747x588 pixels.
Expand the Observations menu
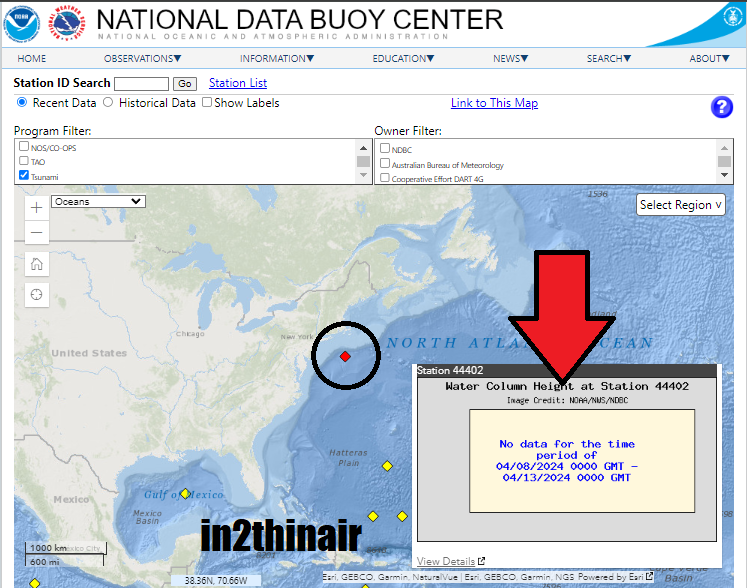click(x=142, y=59)
